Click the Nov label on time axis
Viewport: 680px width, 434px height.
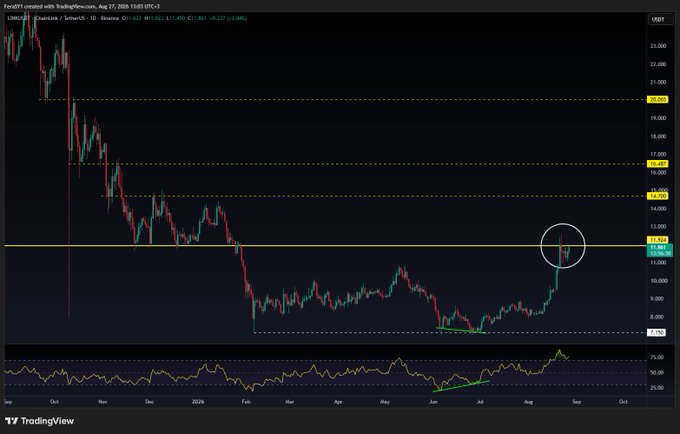pyautogui.click(x=102, y=402)
